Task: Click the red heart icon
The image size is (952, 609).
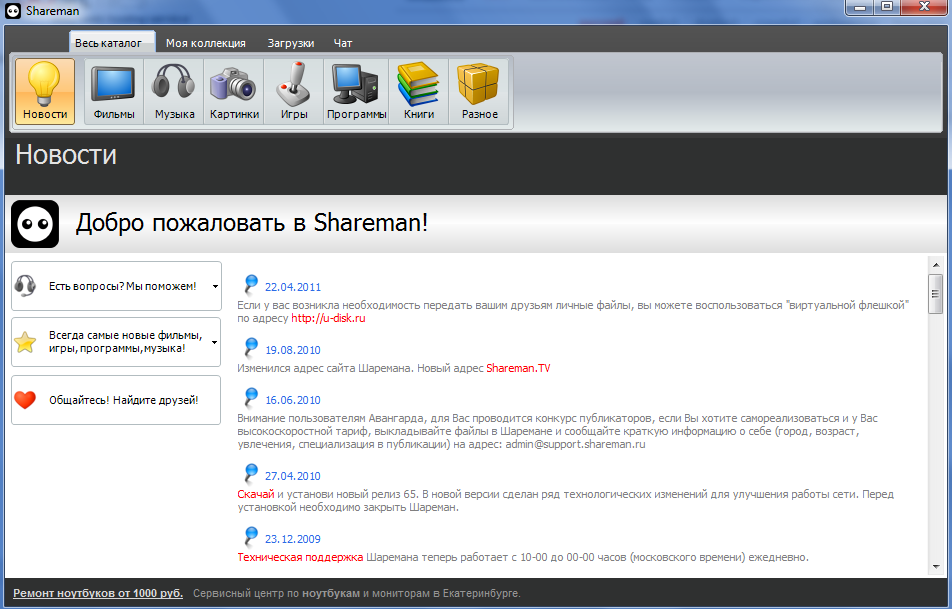Action: tap(26, 400)
